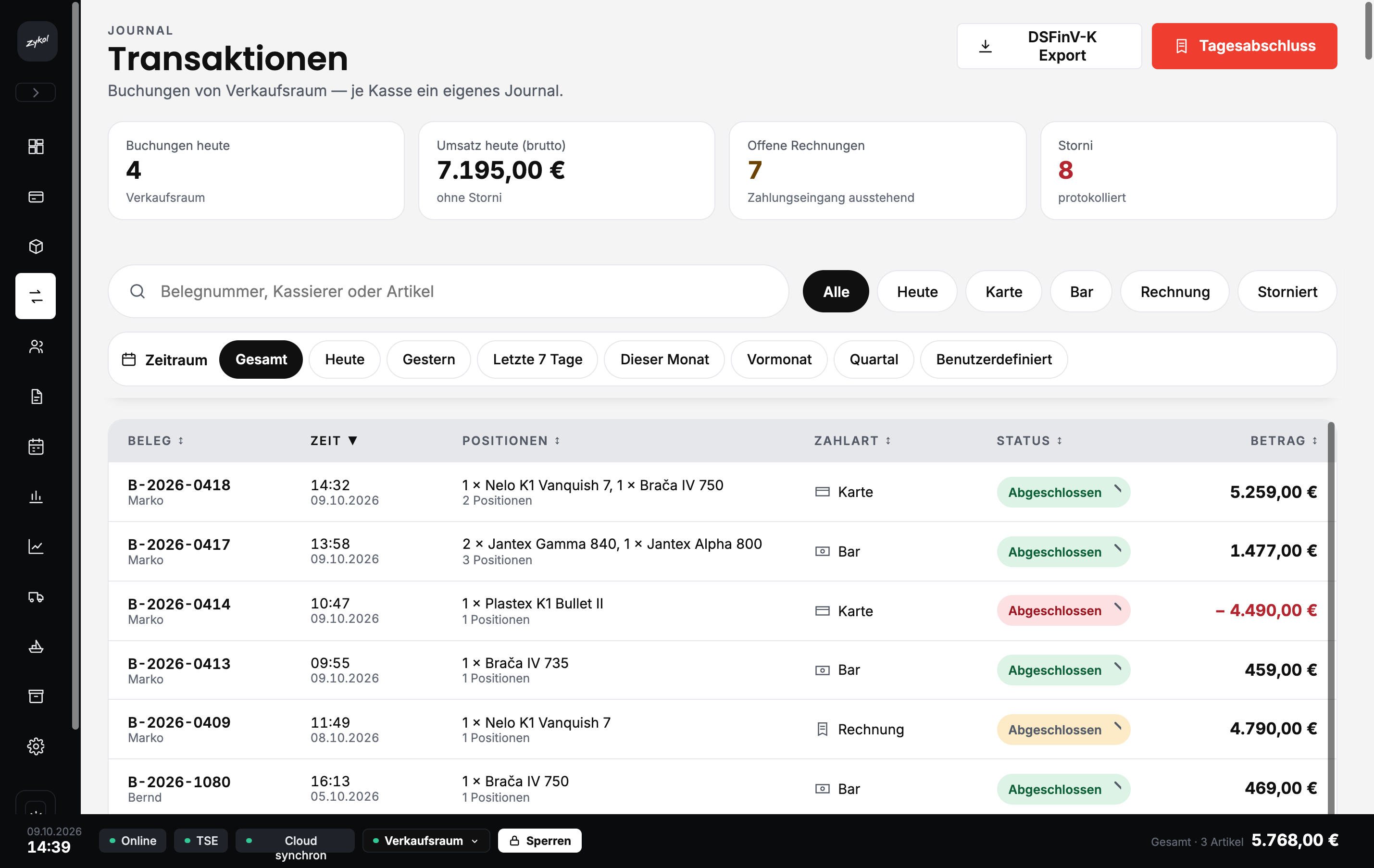Start the Tagesabschluss
The height and width of the screenshot is (868, 1374).
1244,46
